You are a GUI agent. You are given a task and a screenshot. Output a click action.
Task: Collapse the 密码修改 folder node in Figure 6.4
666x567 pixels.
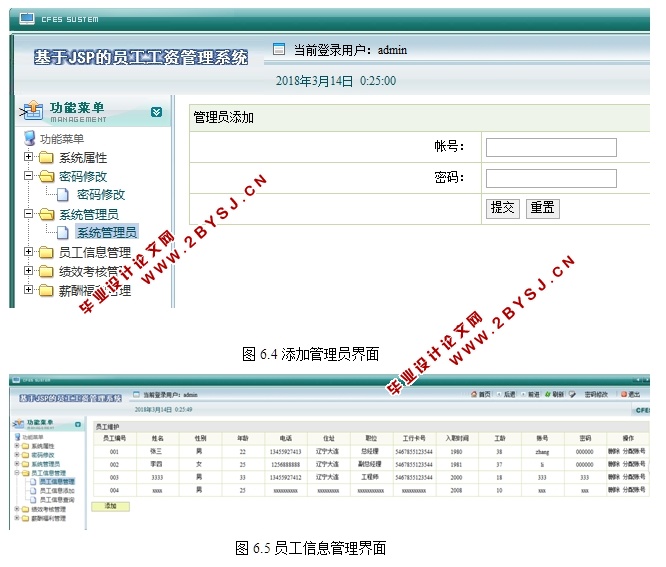(28, 175)
